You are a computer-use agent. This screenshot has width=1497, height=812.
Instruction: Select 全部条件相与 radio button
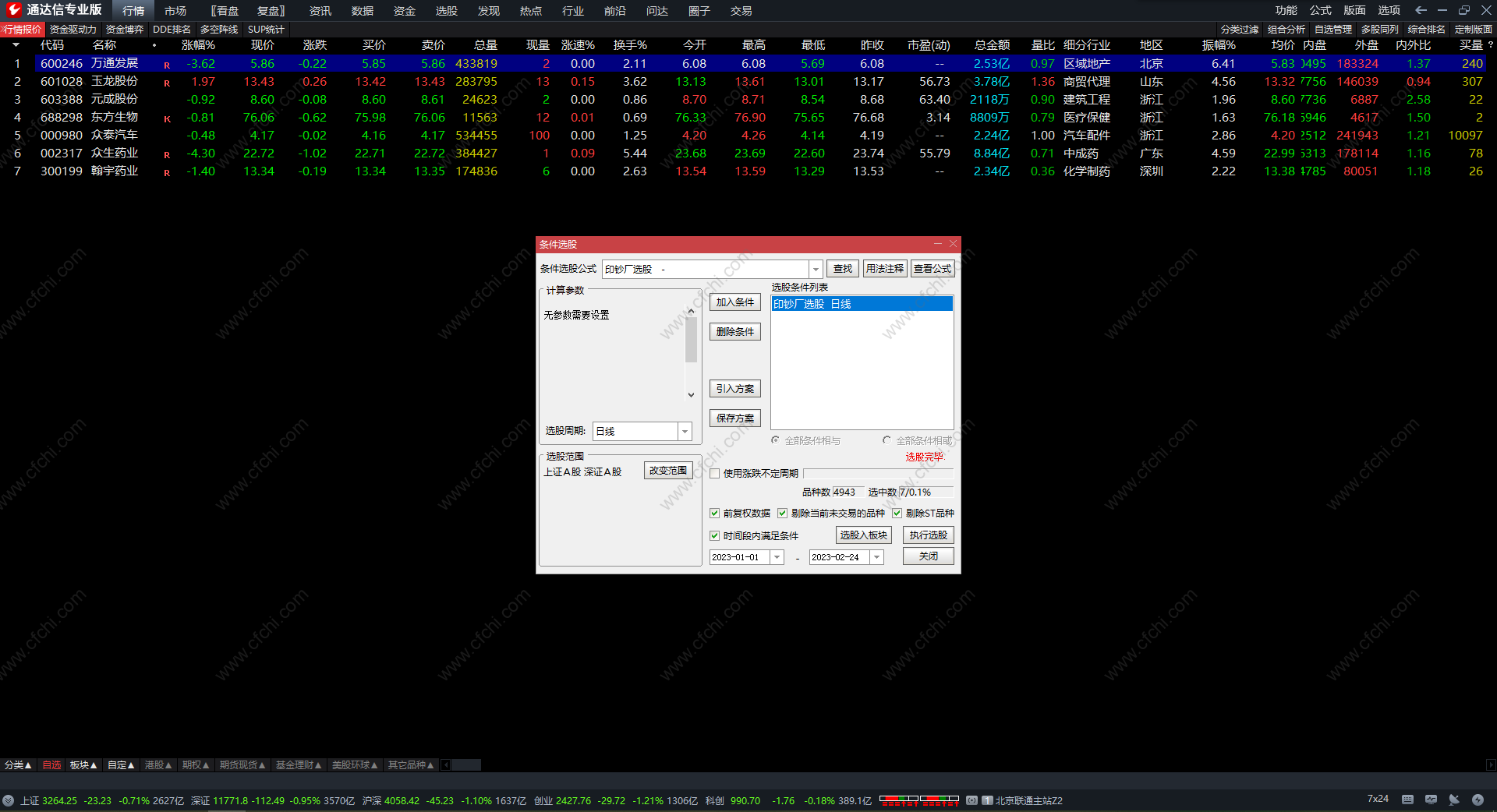point(776,440)
